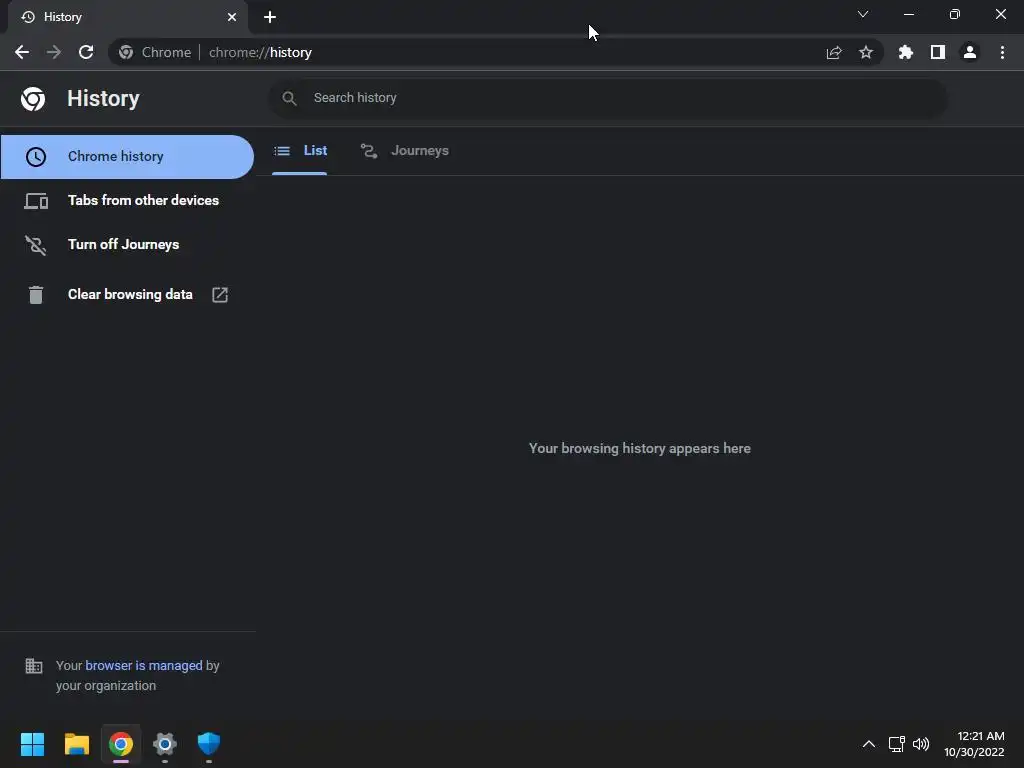The image size is (1024, 768).
Task: Switch to the Journeys tab
Action: pyautogui.click(x=405, y=151)
